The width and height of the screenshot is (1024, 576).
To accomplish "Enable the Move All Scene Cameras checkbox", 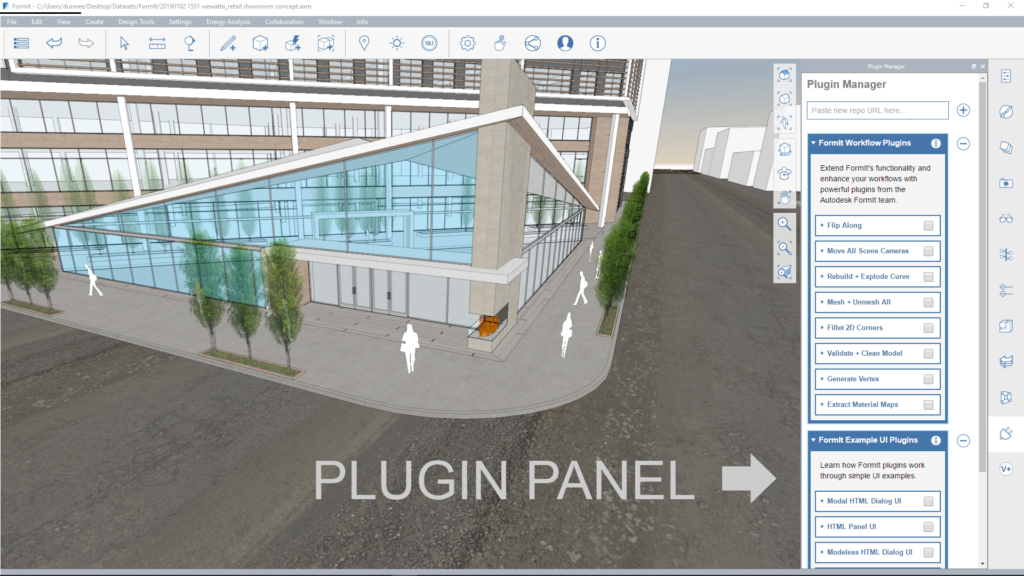I will click(928, 251).
